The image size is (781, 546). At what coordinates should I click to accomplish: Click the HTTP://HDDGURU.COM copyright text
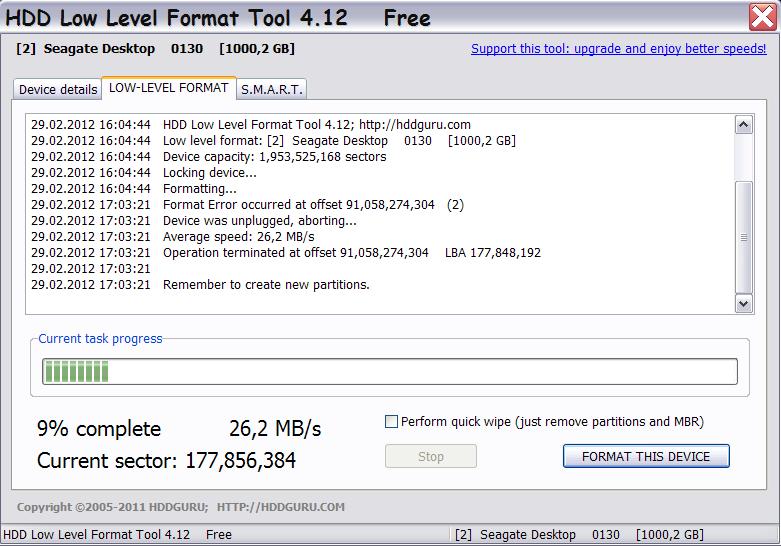pyautogui.click(x=280, y=507)
